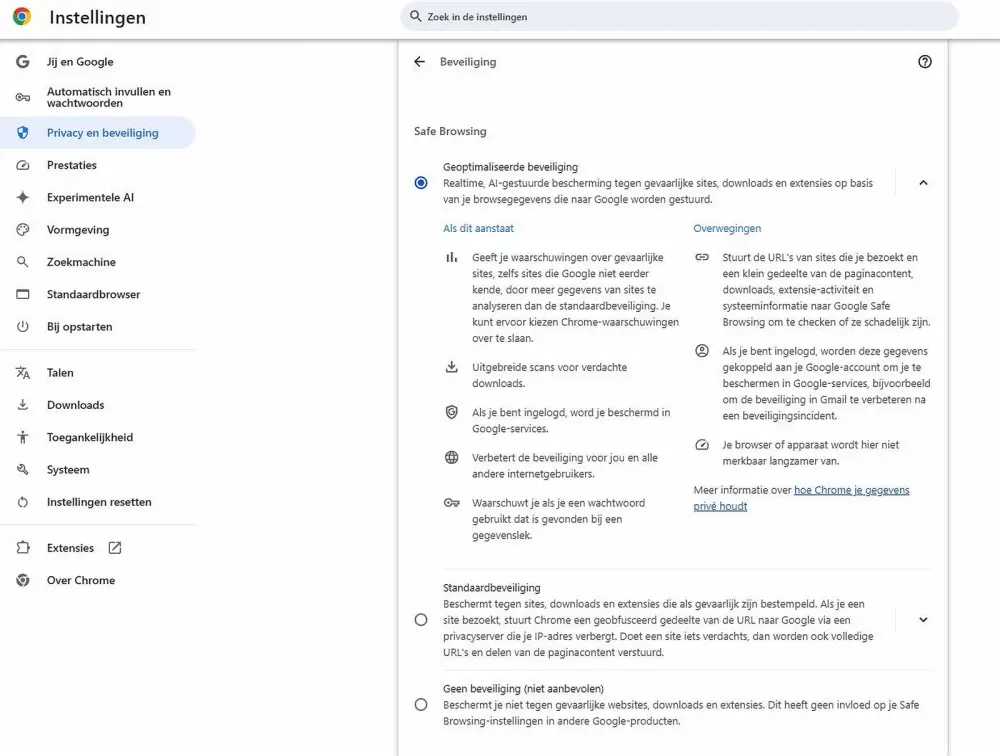
Task: Focus the Zoek in de instellingen field
Action: (x=679, y=17)
